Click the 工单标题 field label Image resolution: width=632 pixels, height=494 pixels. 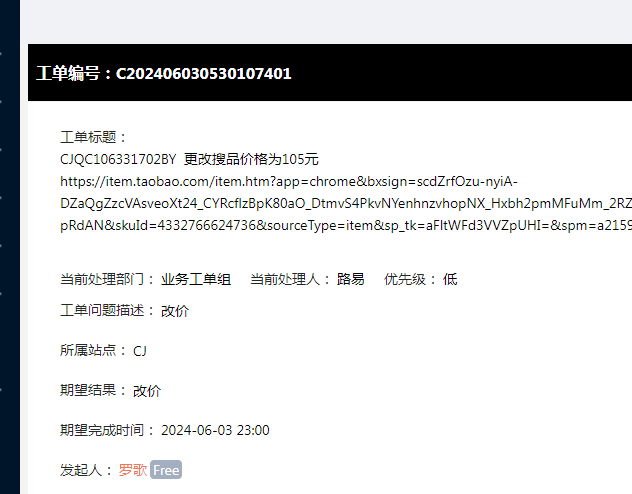[x=93, y=137]
